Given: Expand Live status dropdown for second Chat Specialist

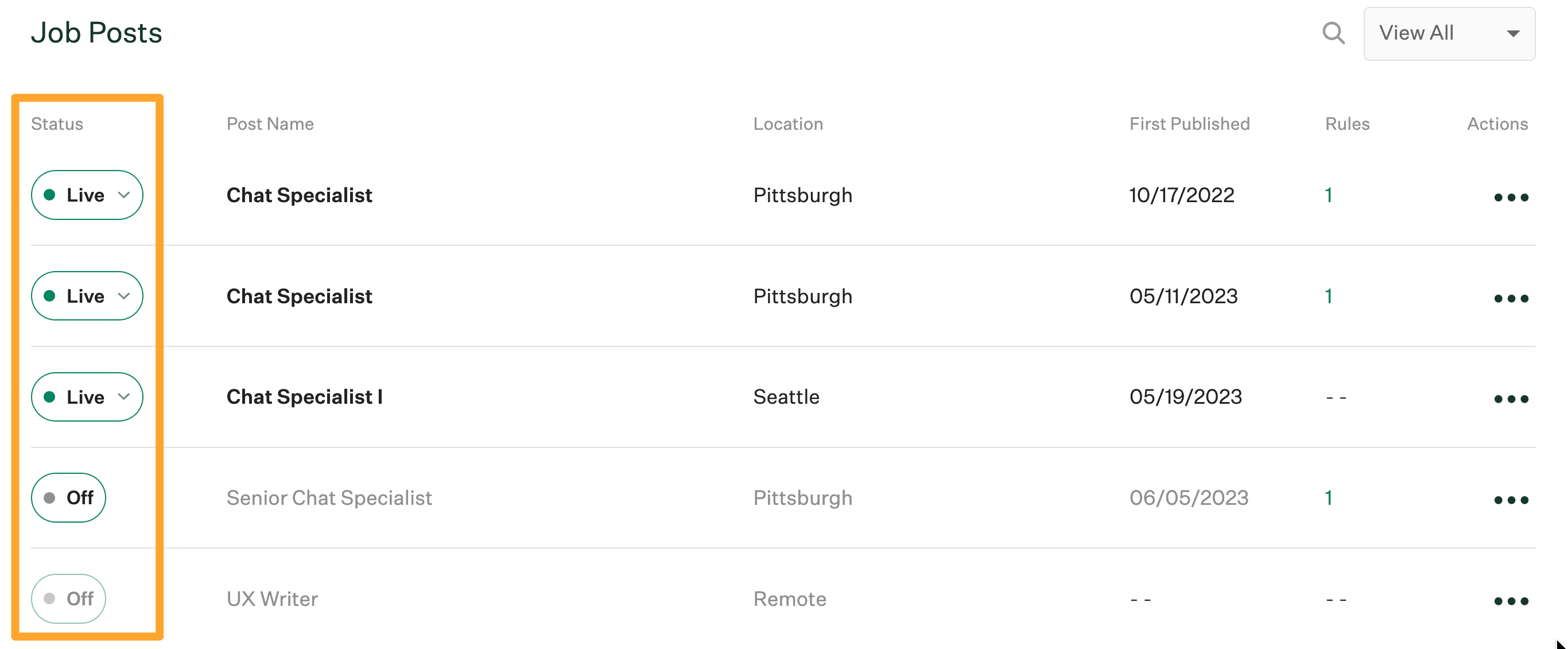Looking at the screenshot, I should tap(125, 296).
